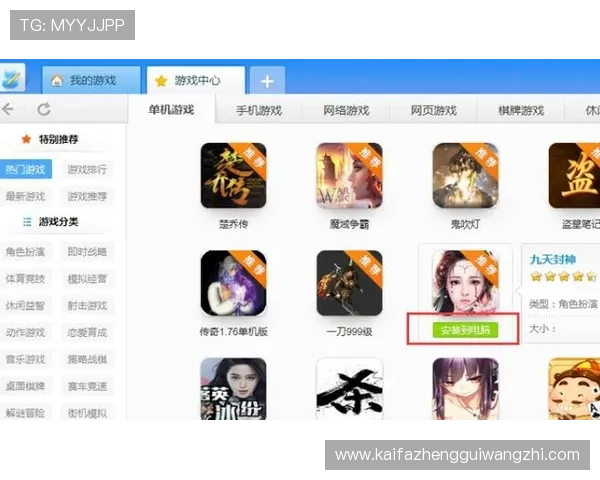
Task: Click the 游戏推荐 filter button
Action: pos(87,196)
